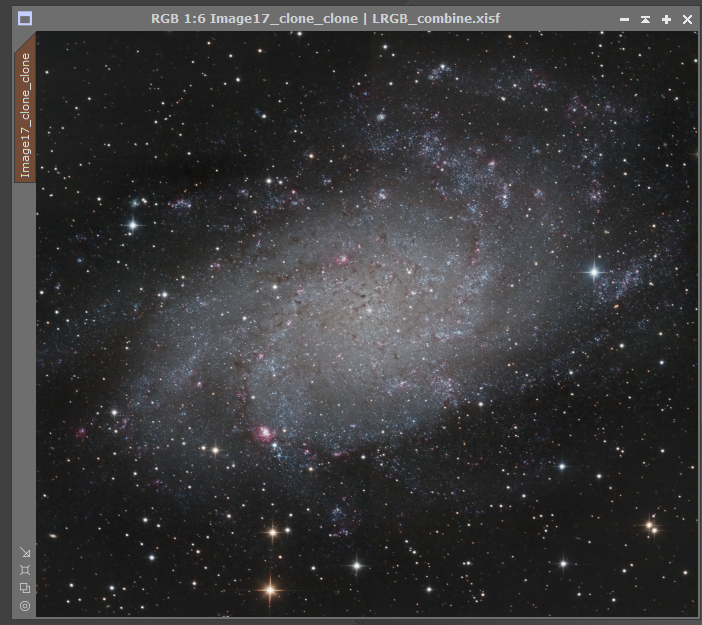This screenshot has width=702, height=625.
Task: Click the zoom-to-fit icon in the left strip
Action: tap(25, 570)
